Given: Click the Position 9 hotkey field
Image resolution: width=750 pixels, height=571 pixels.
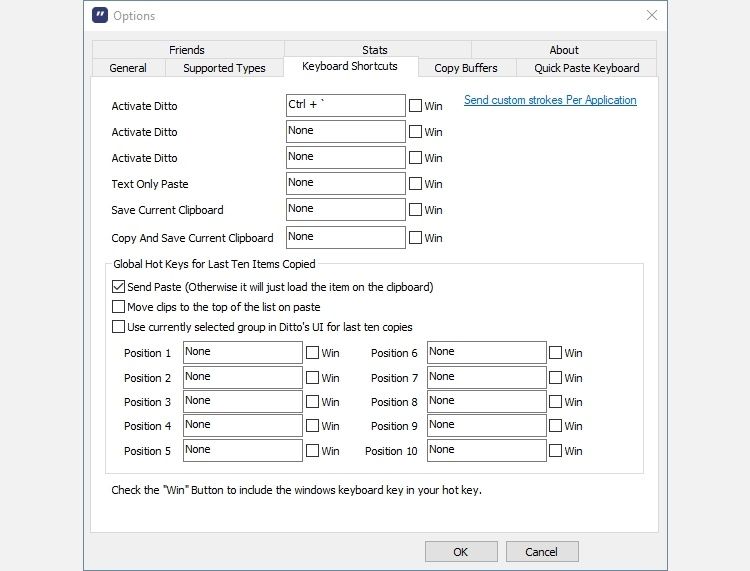Looking at the screenshot, I should (x=486, y=425).
